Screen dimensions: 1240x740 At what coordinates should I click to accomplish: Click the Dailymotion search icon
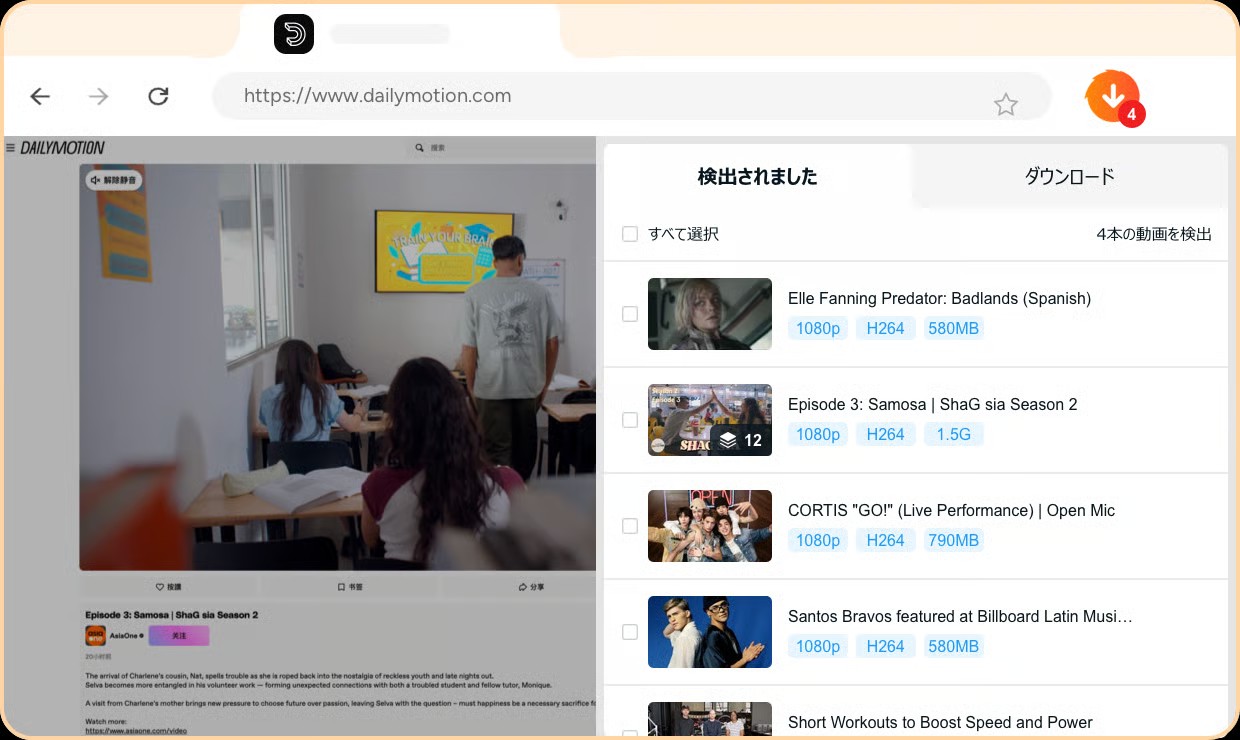(x=418, y=147)
